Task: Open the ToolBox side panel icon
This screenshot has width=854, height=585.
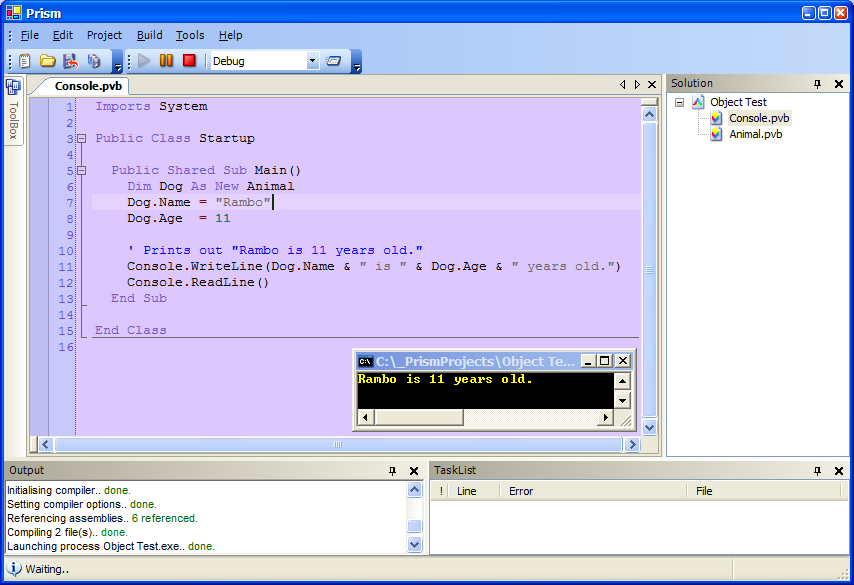Action: (13, 87)
